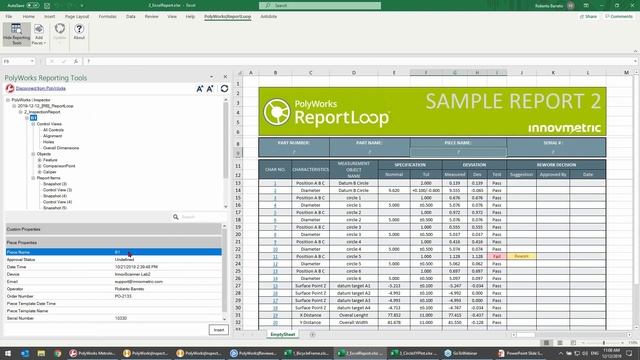The image size is (640, 360).
Task: Select Holes control view
Action: click(49, 142)
